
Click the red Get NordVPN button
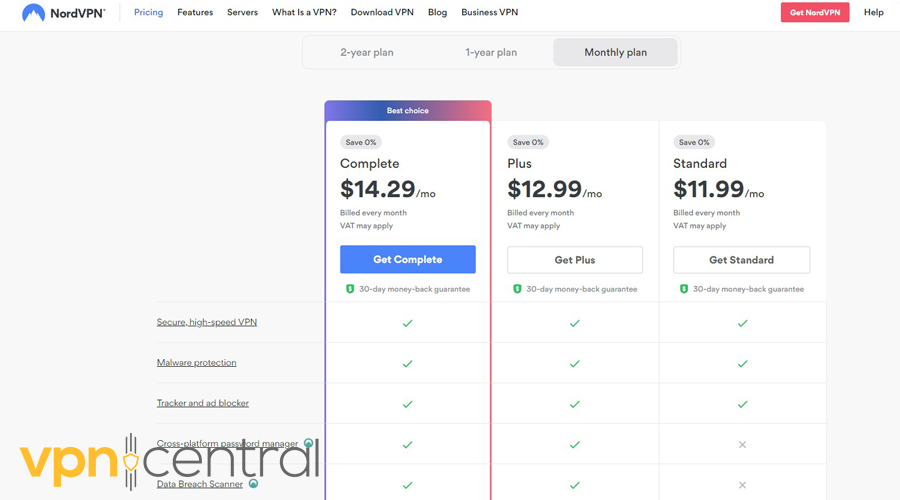pos(814,13)
